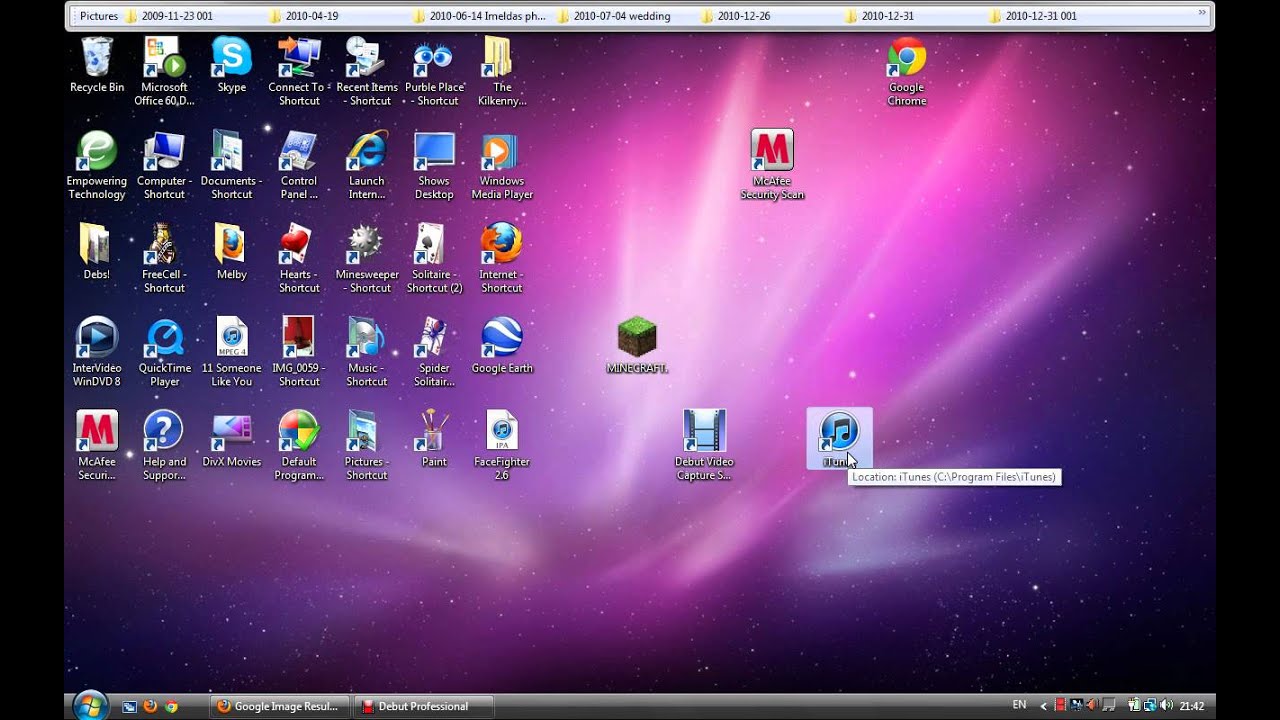Launch Microsoft Office 60 Day shortcut
1280x720 pixels.
[x=164, y=72]
